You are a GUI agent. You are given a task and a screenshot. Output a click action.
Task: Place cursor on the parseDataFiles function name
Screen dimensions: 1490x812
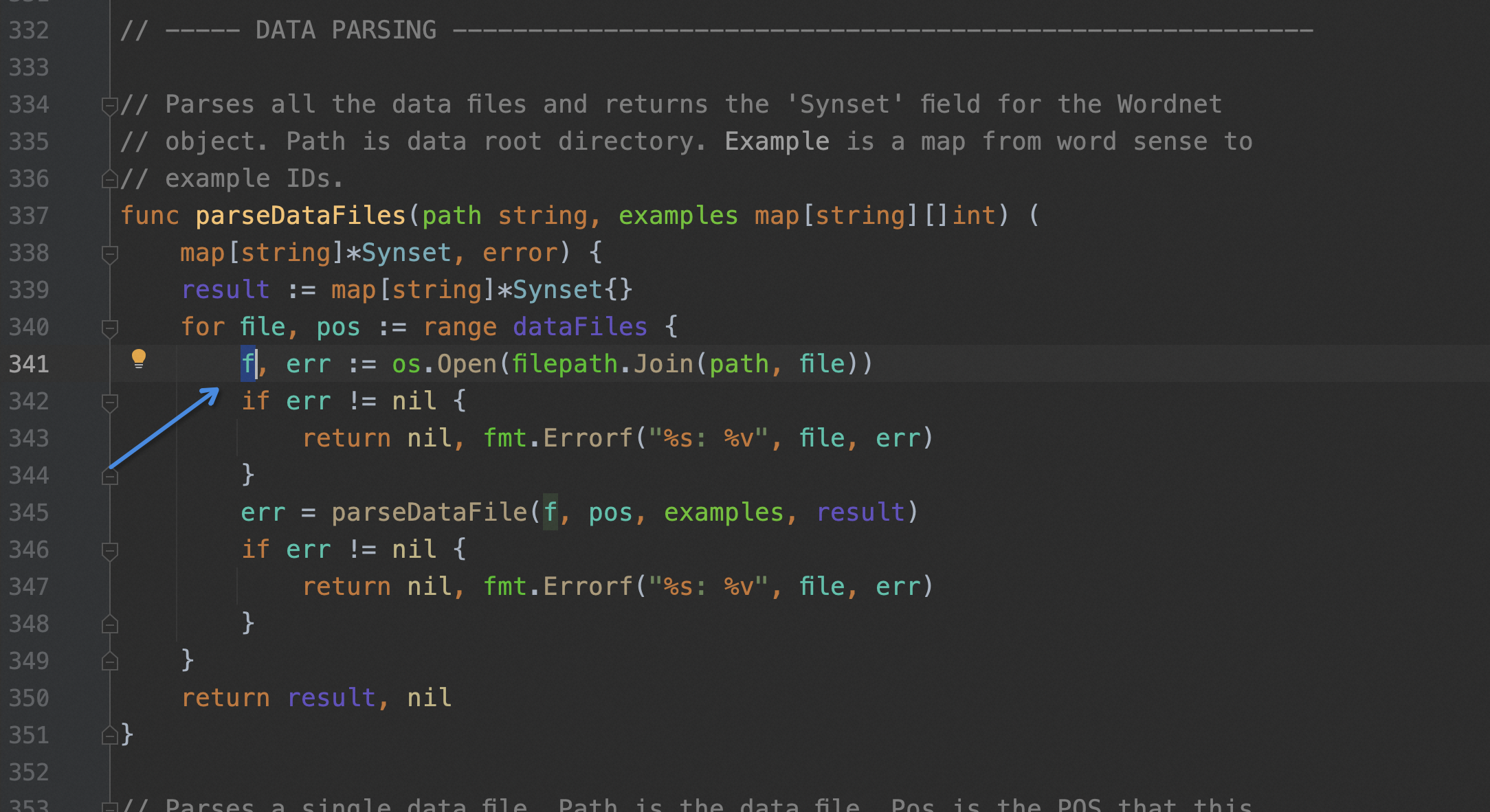pos(300,215)
